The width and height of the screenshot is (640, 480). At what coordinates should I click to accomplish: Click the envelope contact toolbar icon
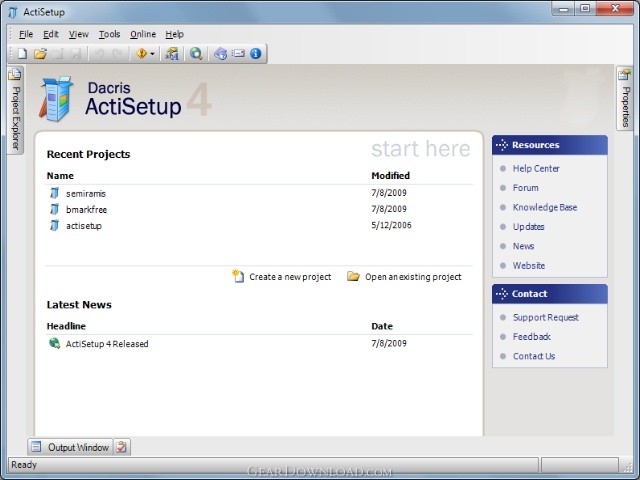[238, 53]
